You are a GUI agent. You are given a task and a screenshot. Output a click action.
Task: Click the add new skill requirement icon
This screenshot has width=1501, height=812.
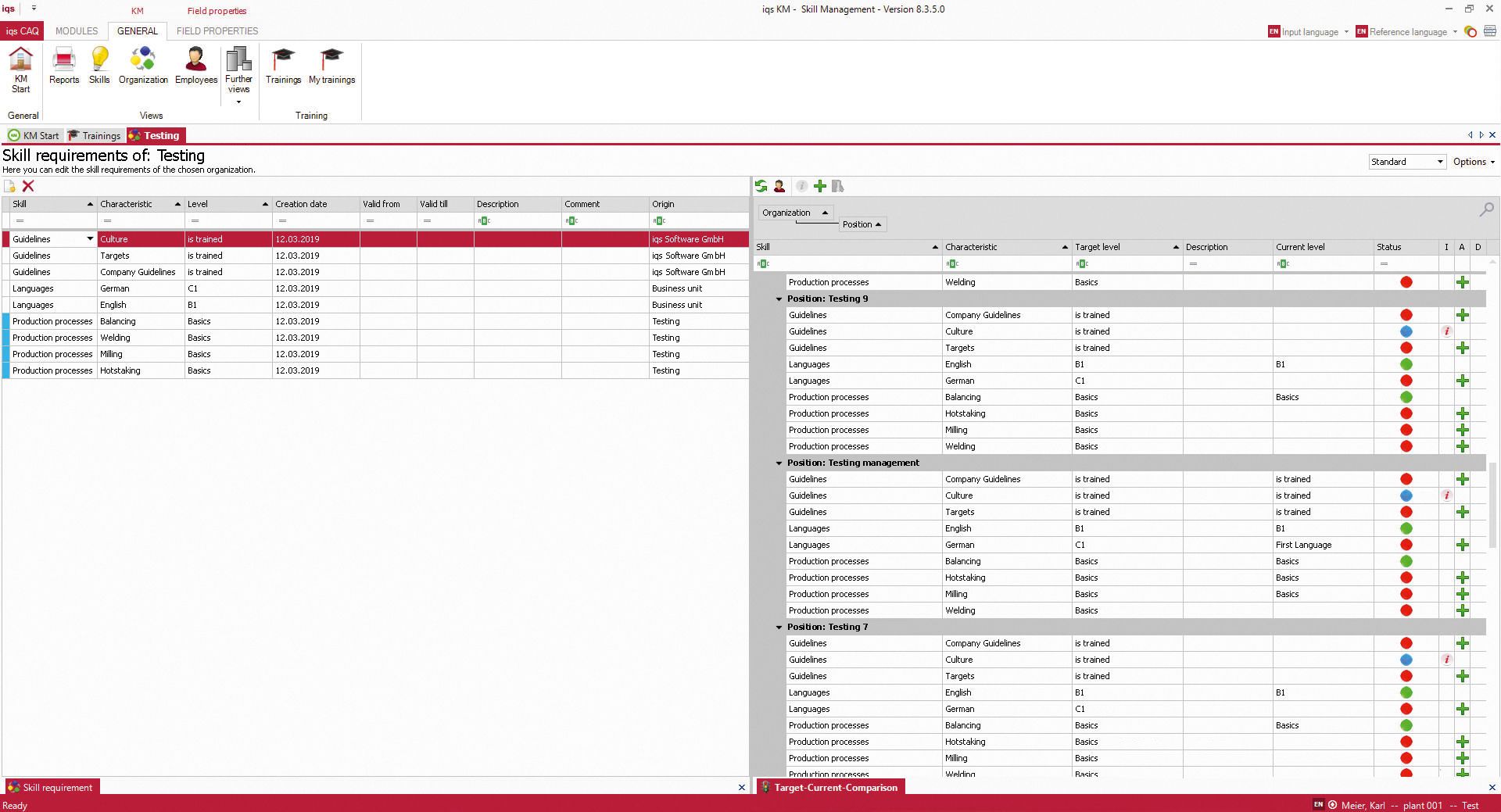tap(9, 186)
